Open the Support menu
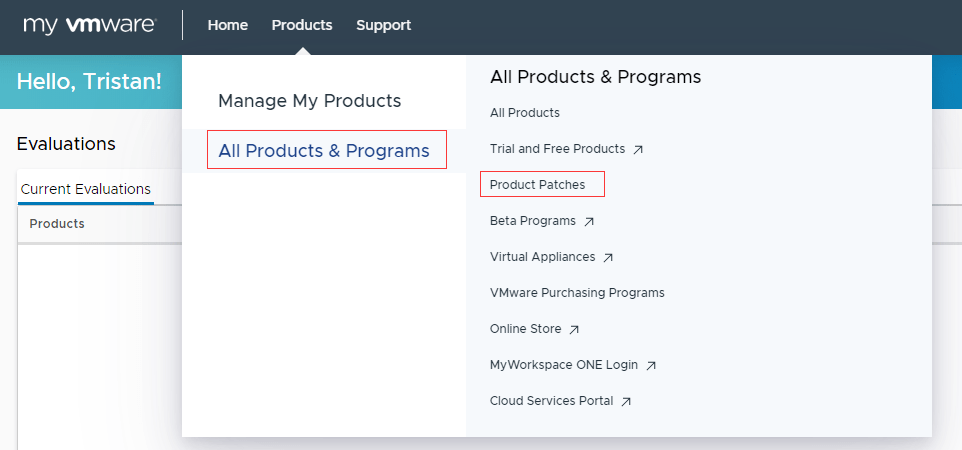 383,25
